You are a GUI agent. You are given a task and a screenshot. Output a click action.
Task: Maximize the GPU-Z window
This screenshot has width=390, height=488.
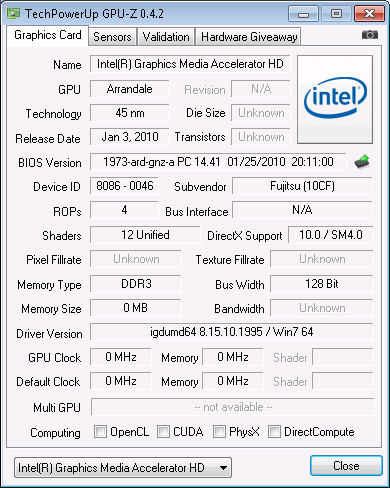click(336, 14)
